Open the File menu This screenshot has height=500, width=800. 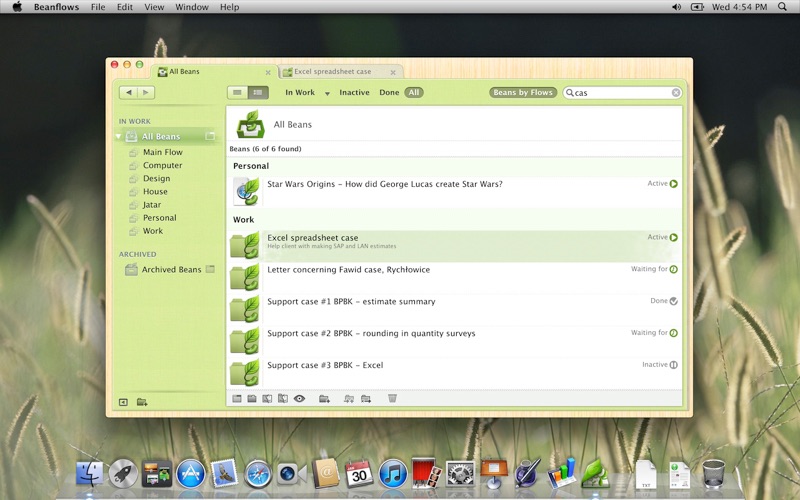click(98, 7)
